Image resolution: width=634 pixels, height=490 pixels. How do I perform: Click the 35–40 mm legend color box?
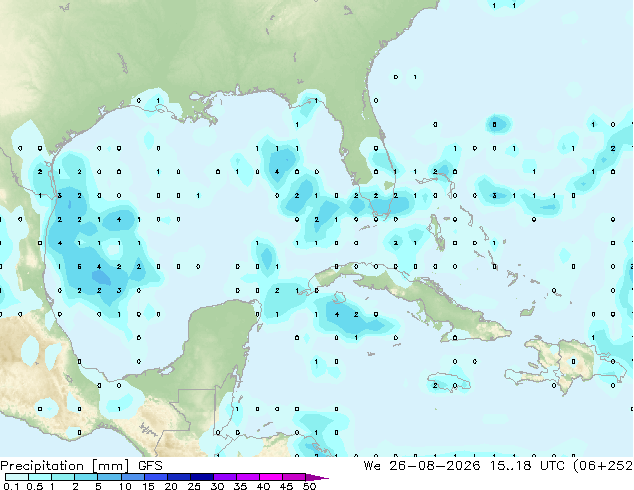point(247,477)
